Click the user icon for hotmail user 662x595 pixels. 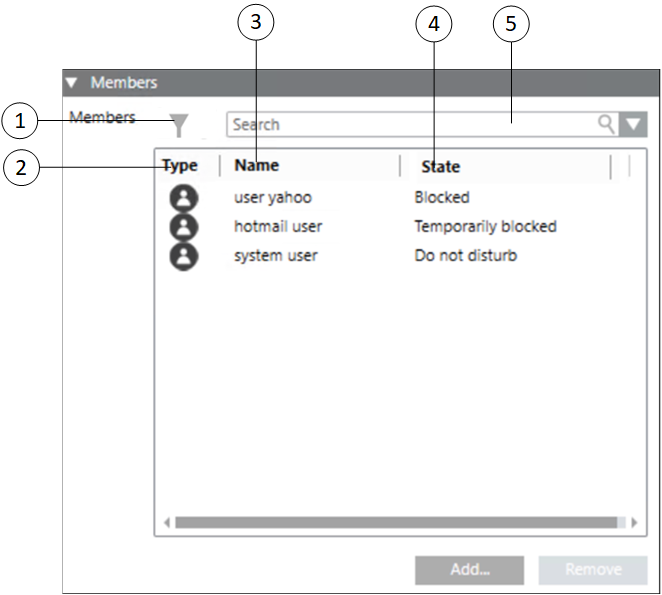tap(183, 227)
